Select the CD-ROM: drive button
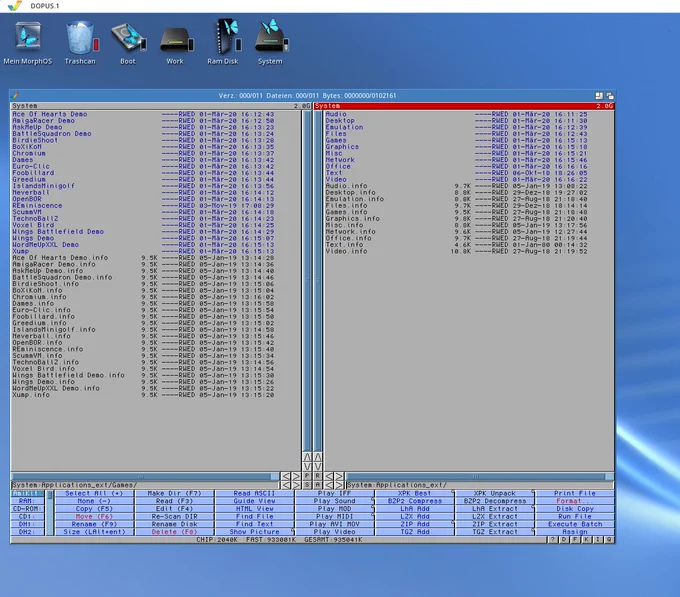680x597 pixels. pos(27,509)
